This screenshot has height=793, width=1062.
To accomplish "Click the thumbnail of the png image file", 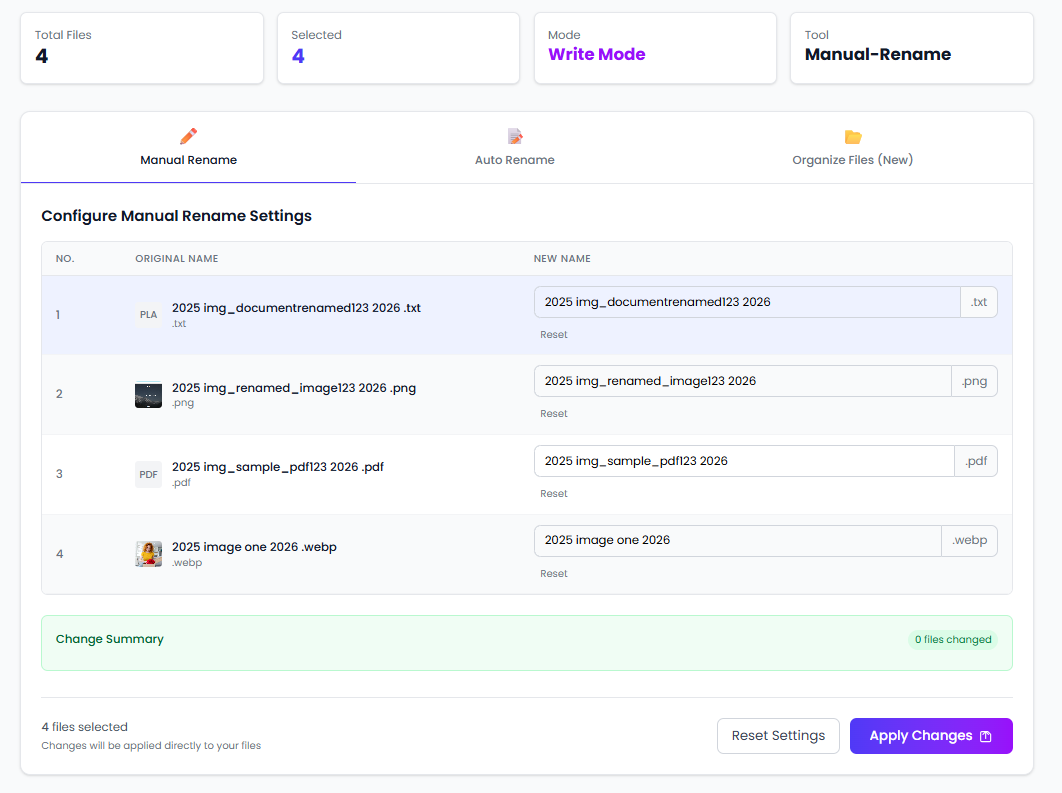I will point(148,394).
